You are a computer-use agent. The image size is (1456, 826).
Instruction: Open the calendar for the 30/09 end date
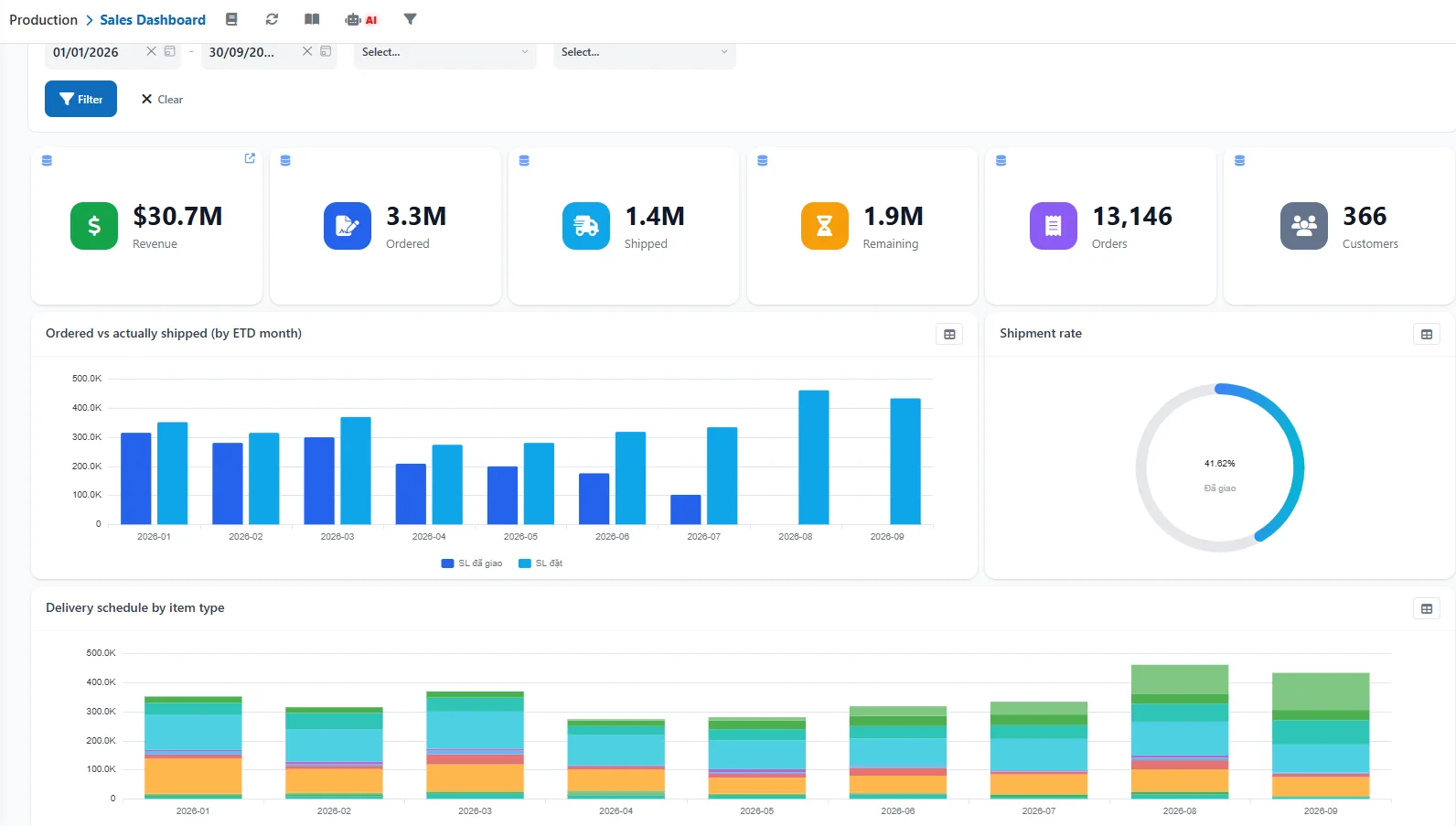(x=326, y=51)
